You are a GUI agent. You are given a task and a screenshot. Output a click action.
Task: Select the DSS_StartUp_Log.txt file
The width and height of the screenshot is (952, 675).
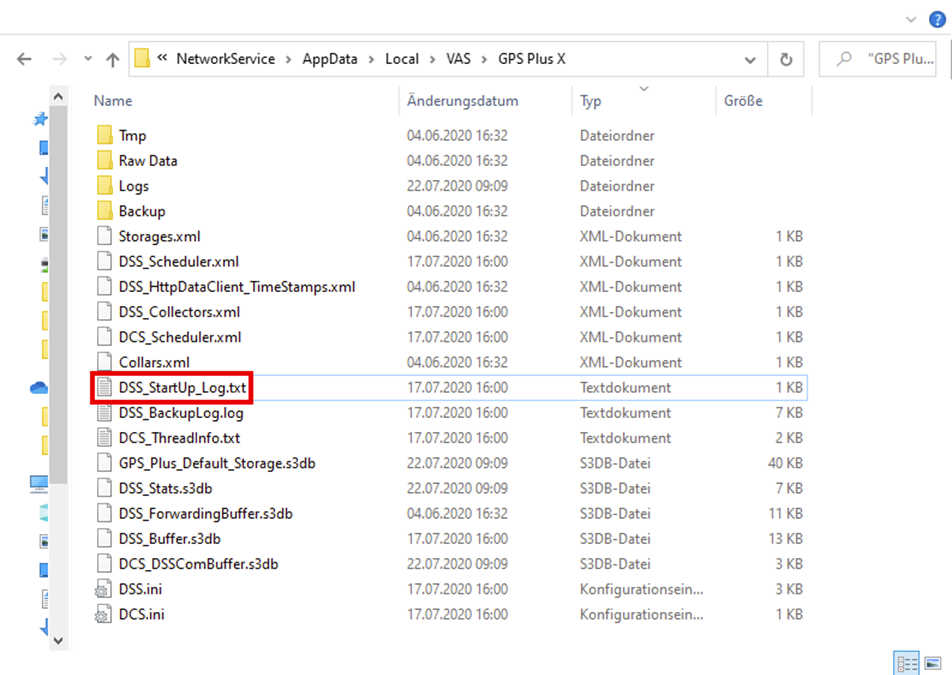[x=181, y=387]
